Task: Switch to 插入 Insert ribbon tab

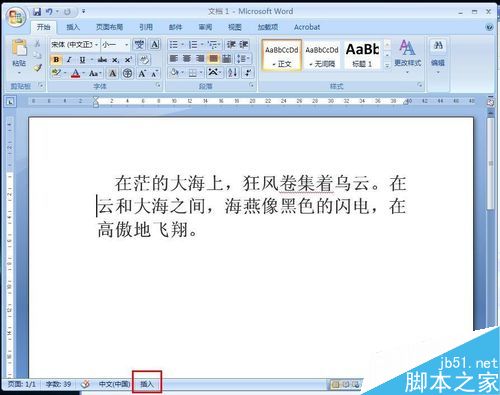Action: [73, 27]
